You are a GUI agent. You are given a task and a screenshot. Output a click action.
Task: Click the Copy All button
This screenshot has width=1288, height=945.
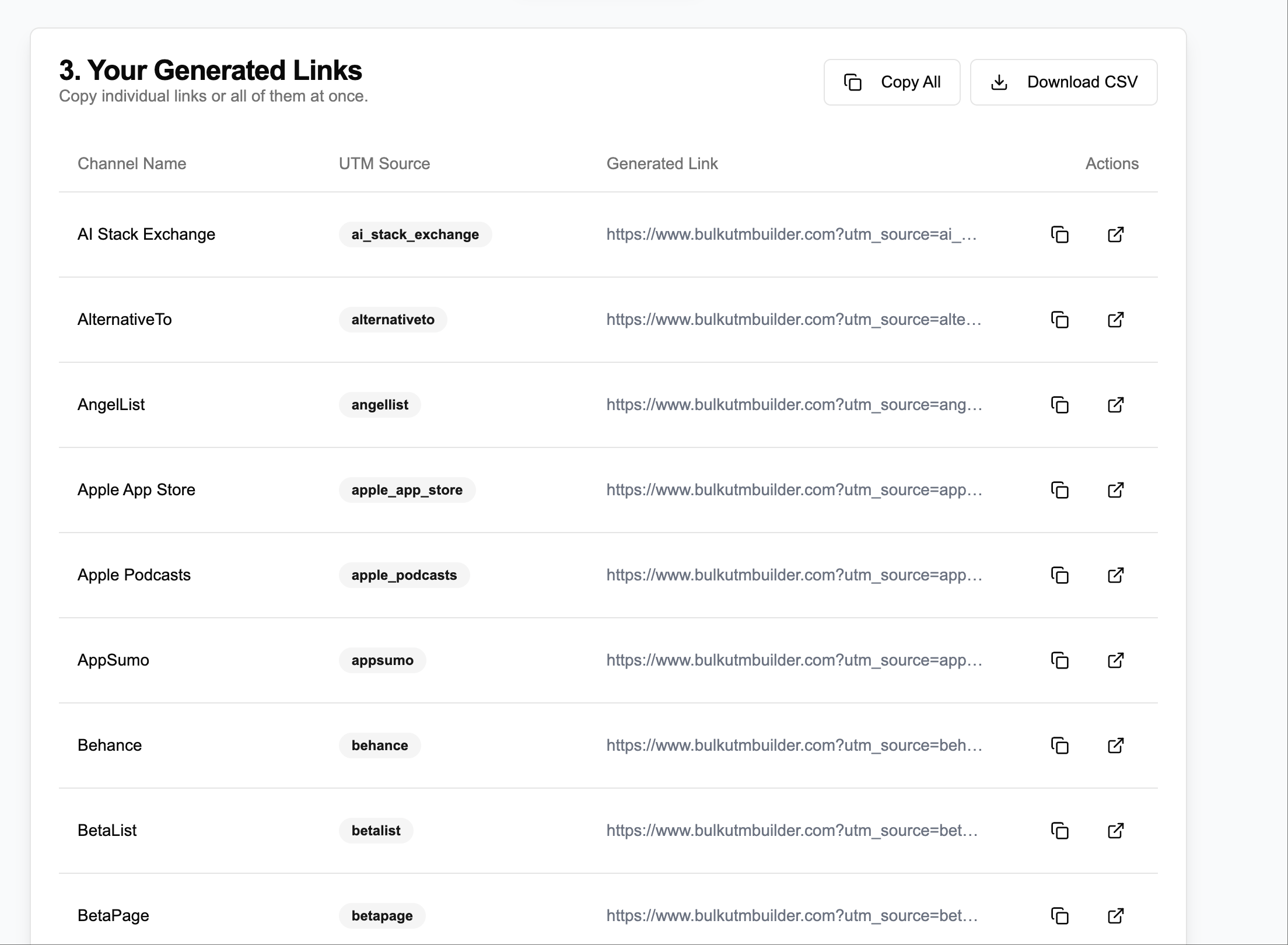[892, 82]
